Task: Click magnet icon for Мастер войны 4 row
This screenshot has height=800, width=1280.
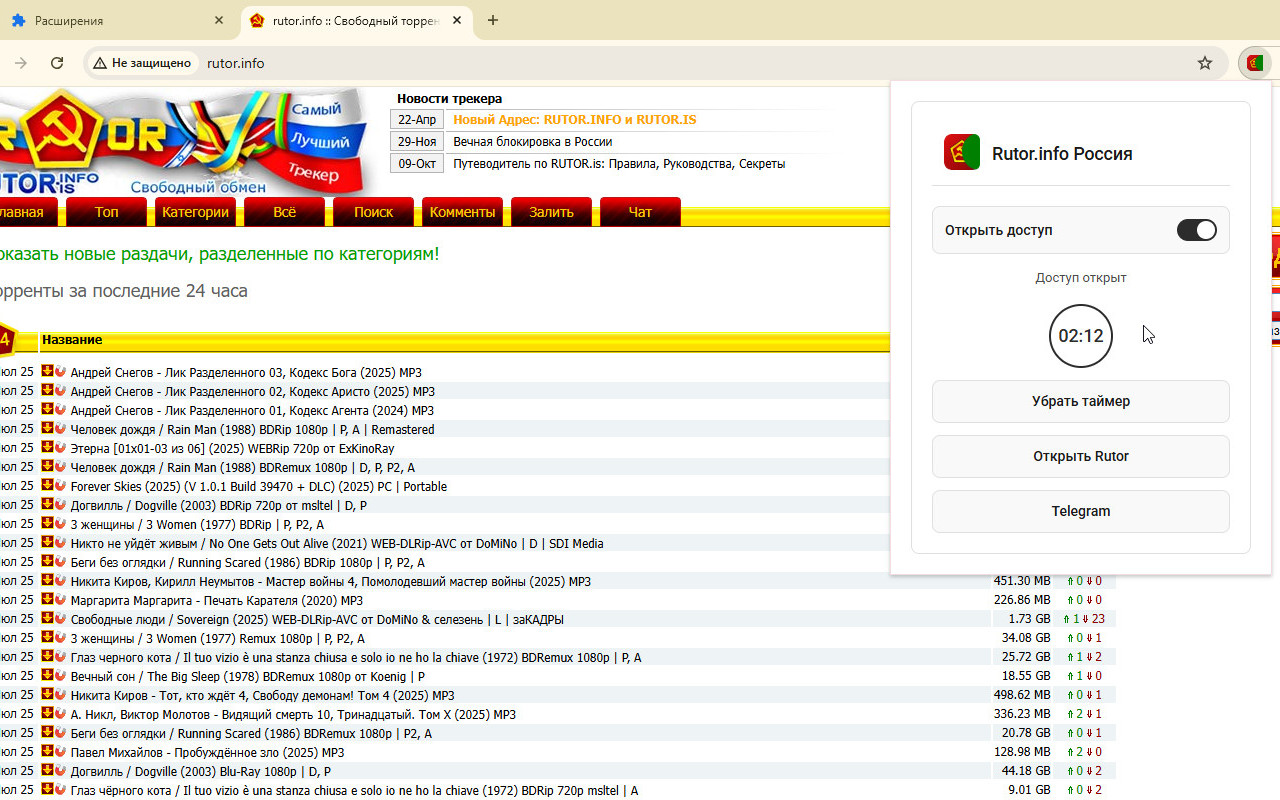Action: [60, 580]
